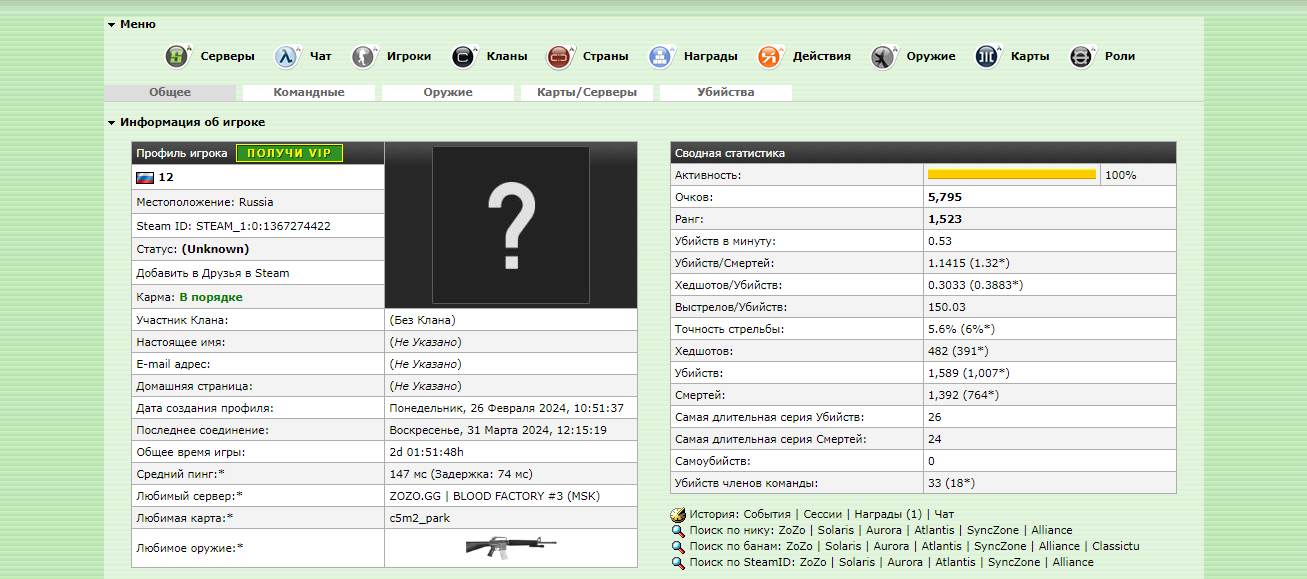The width and height of the screenshot is (1307, 579).
Task: Click the Maps icon in menu
Action: pos(988,57)
